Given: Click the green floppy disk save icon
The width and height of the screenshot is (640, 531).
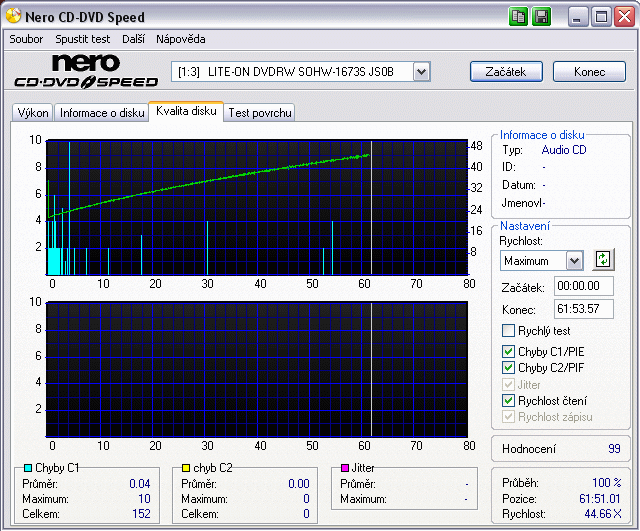Looking at the screenshot, I should tap(541, 16).
